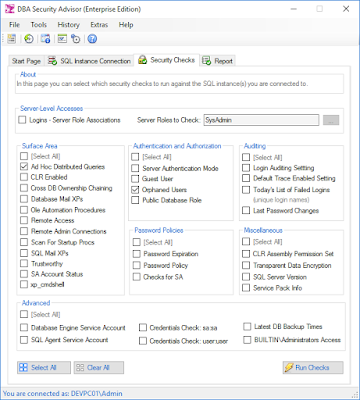Open server roles picker ellipsis button

(331, 120)
